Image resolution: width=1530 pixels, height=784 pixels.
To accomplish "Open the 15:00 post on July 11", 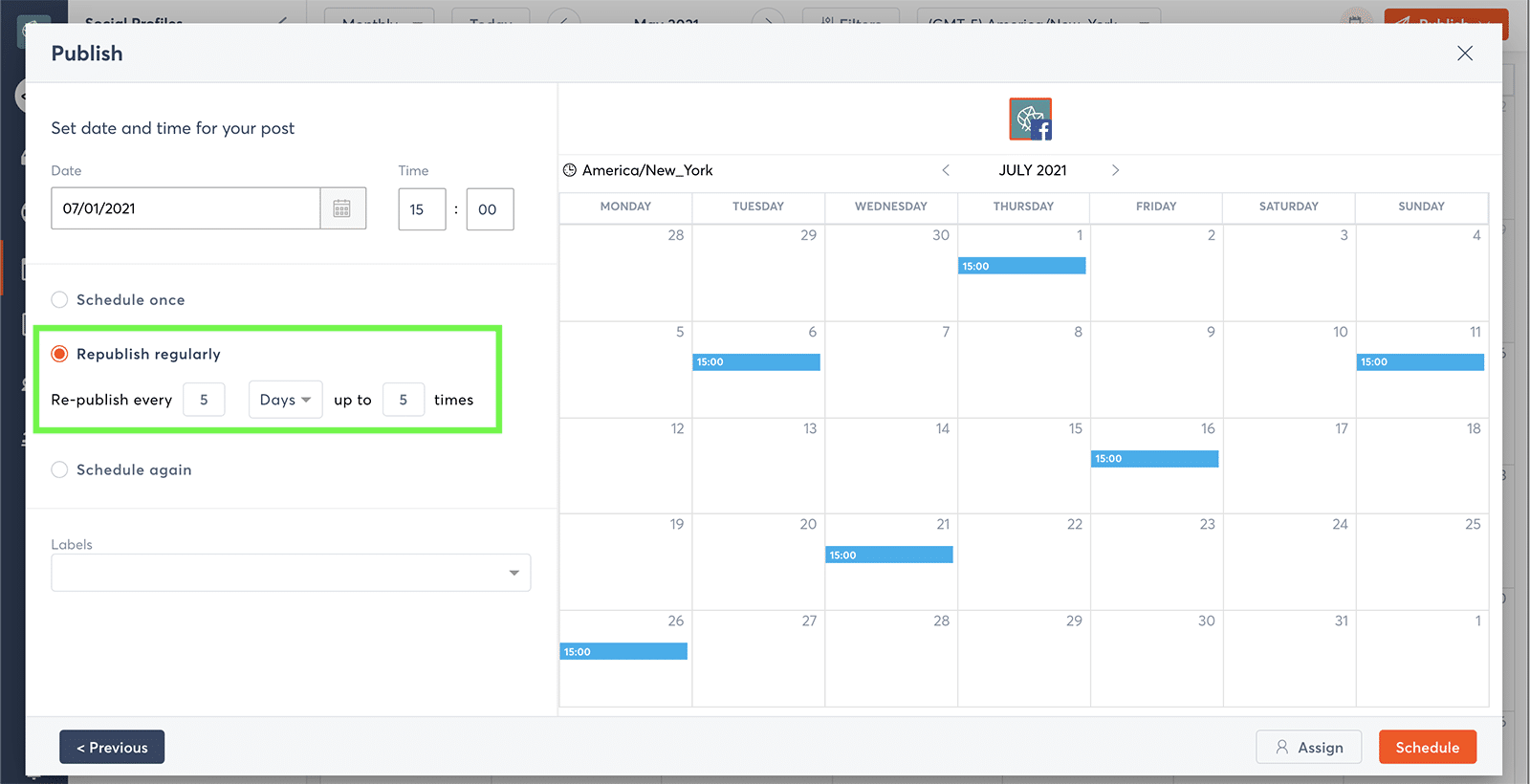I will click(1420, 362).
